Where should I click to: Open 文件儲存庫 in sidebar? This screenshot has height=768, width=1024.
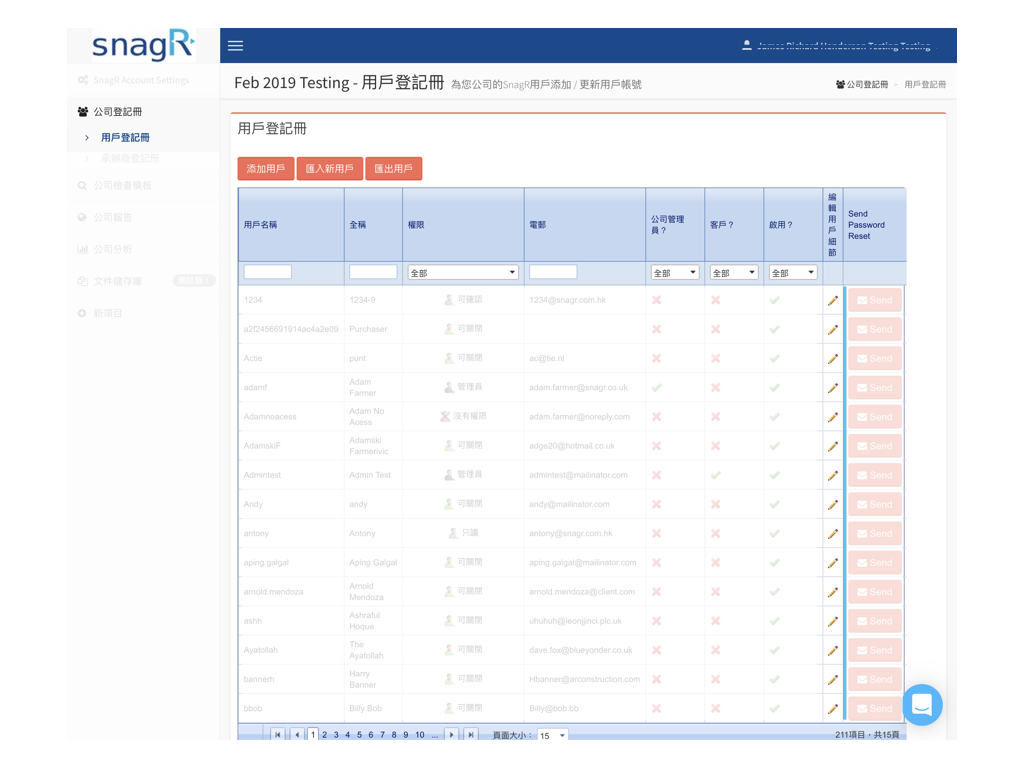118,281
